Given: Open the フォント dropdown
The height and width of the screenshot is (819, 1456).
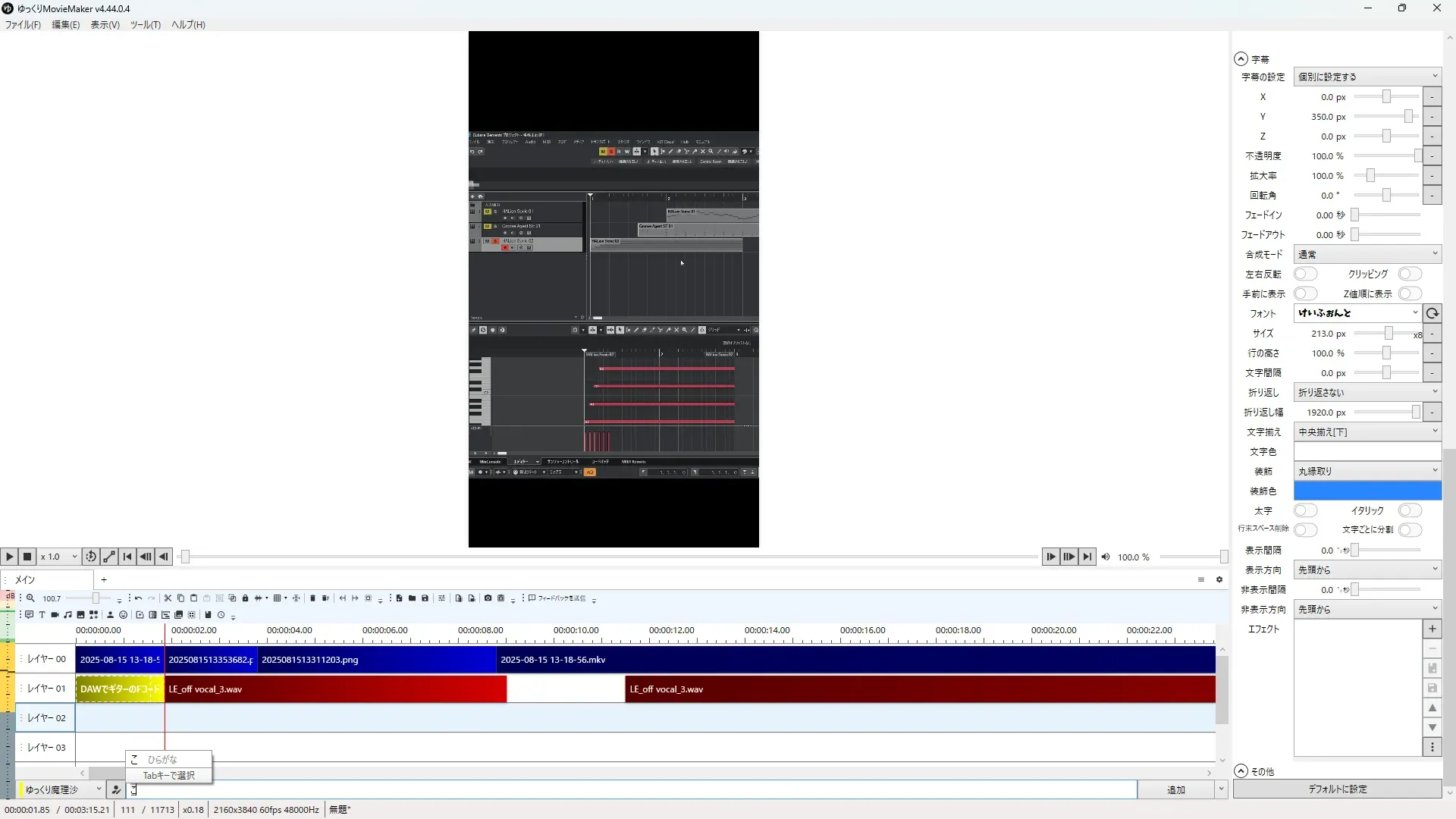Looking at the screenshot, I should pyautogui.click(x=1357, y=313).
